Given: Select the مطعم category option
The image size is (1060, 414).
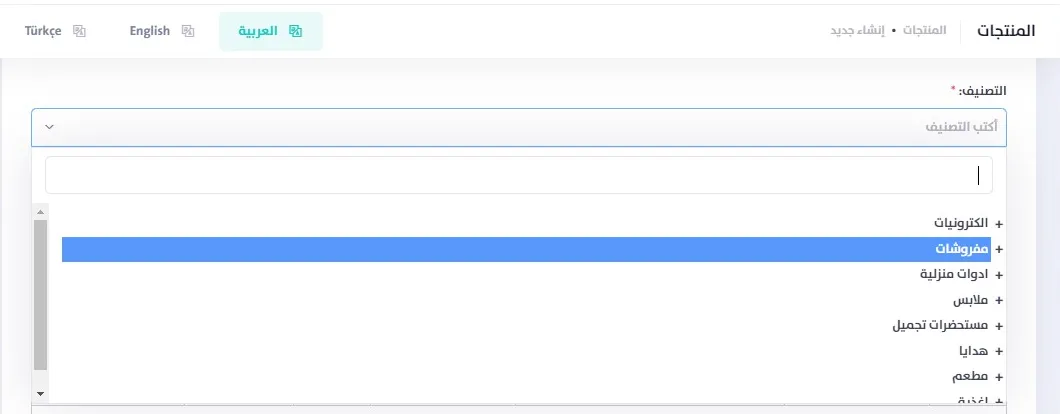Looking at the screenshot, I should click(x=972, y=377).
